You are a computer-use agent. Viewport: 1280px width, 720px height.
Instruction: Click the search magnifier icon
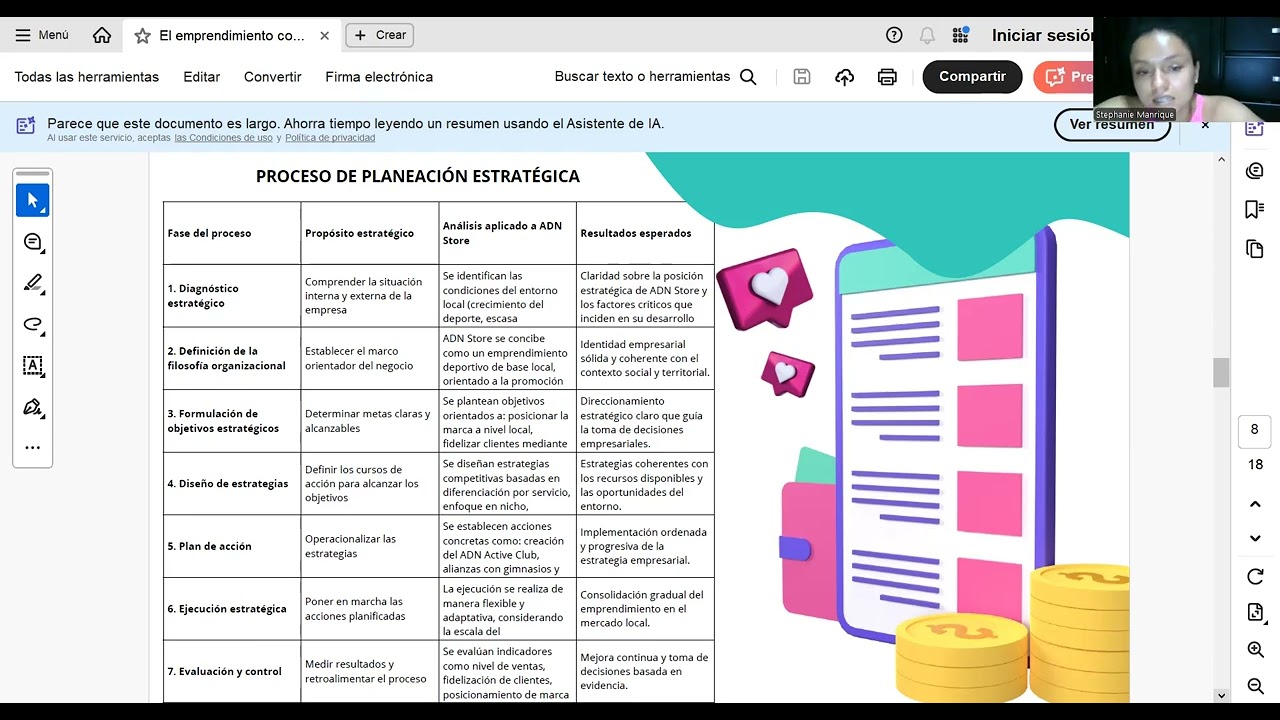click(748, 77)
